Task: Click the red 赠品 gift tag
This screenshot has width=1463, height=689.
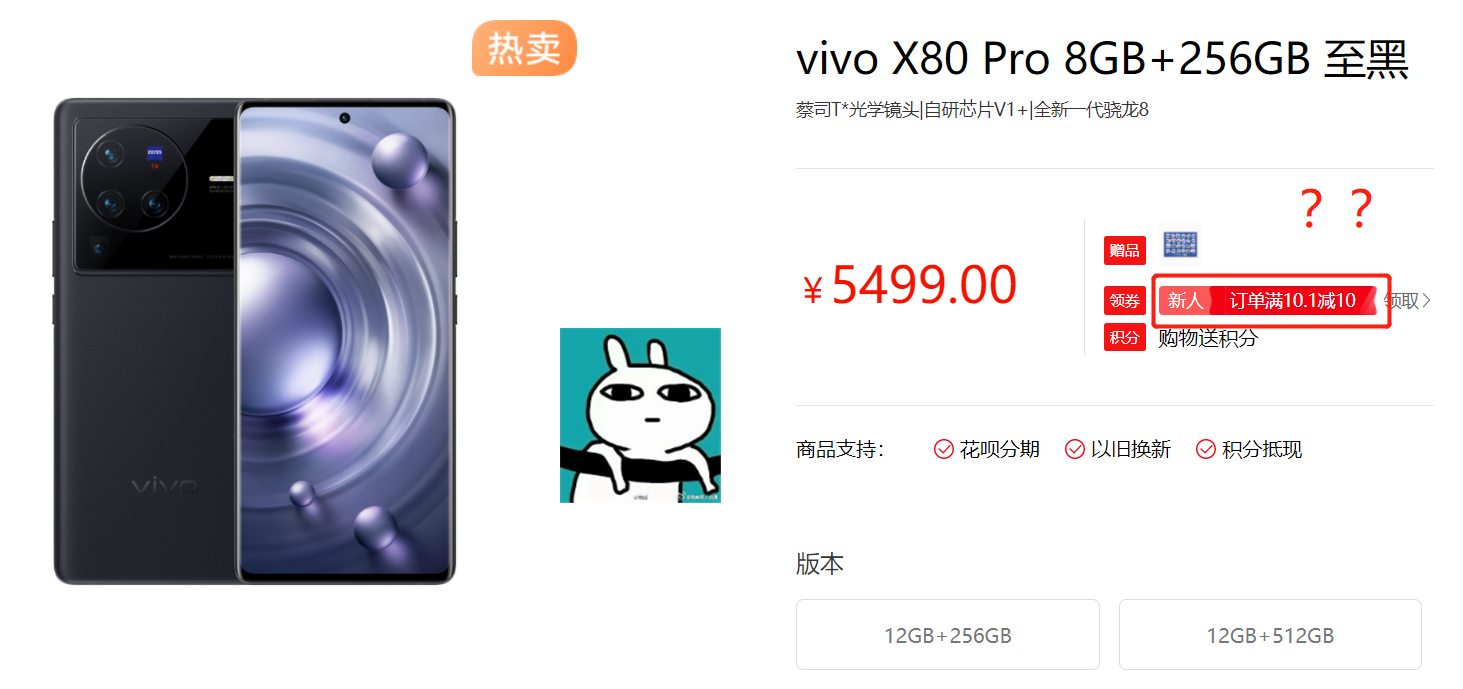Action: [1125, 250]
